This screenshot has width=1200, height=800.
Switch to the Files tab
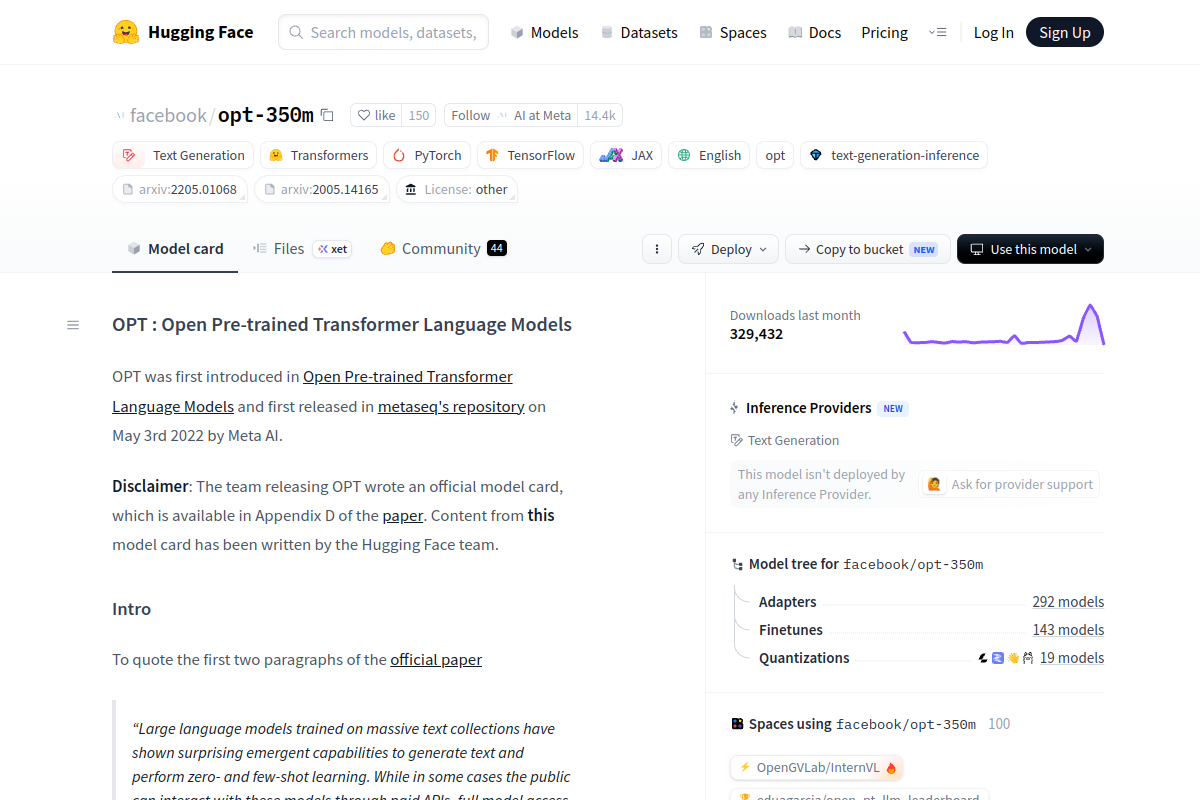click(301, 249)
